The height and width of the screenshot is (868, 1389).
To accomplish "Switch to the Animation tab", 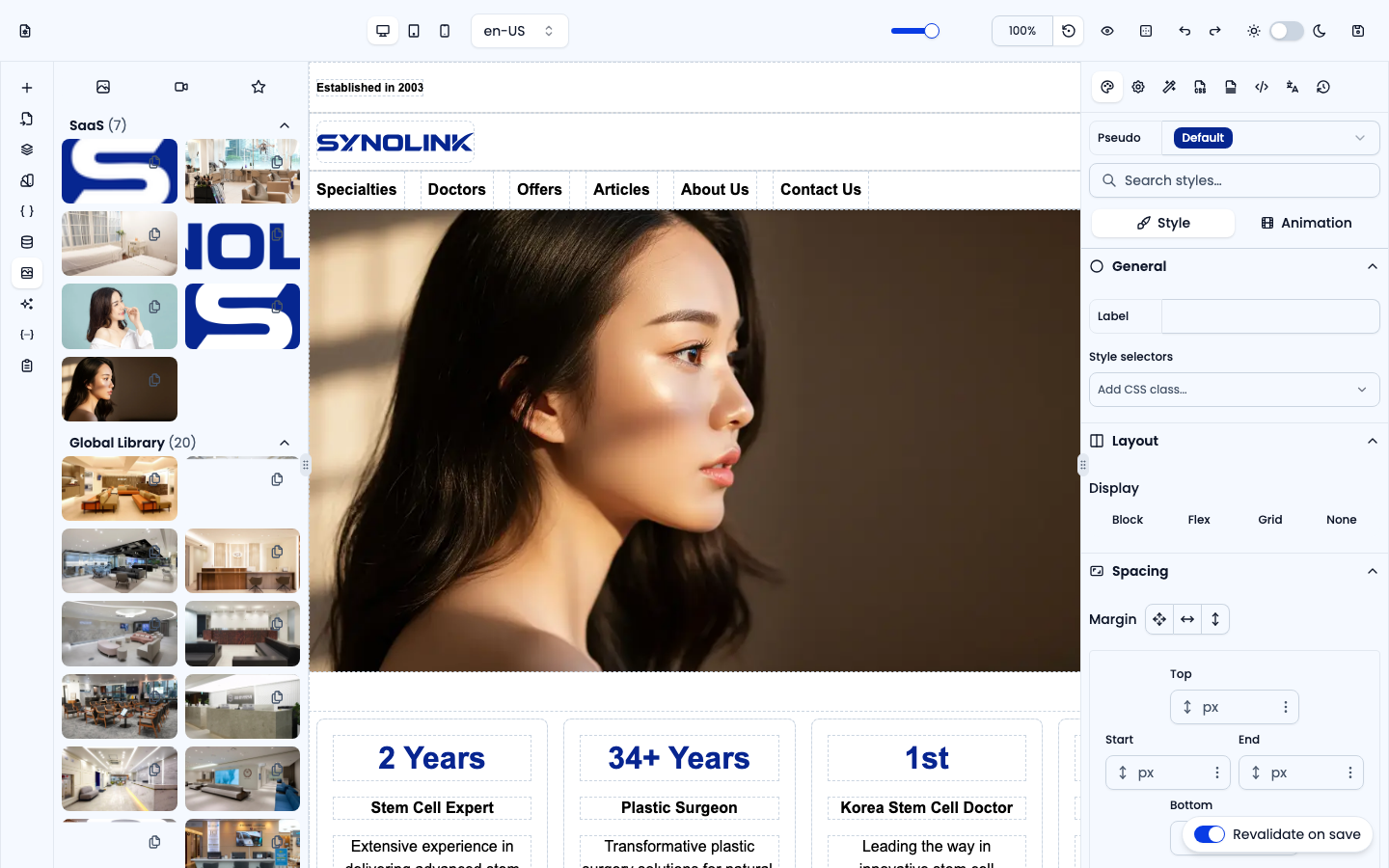I will [x=1306, y=223].
